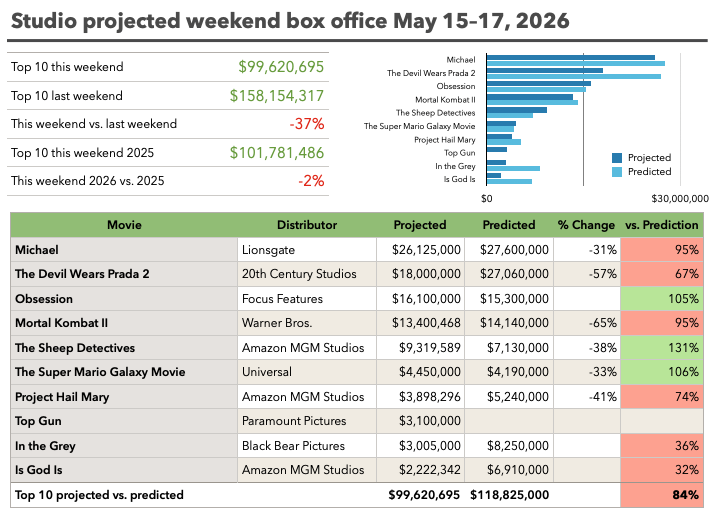This screenshot has height=520, width=720.
Task: Click the $4,450,000 projected value
Action: click(x=429, y=372)
